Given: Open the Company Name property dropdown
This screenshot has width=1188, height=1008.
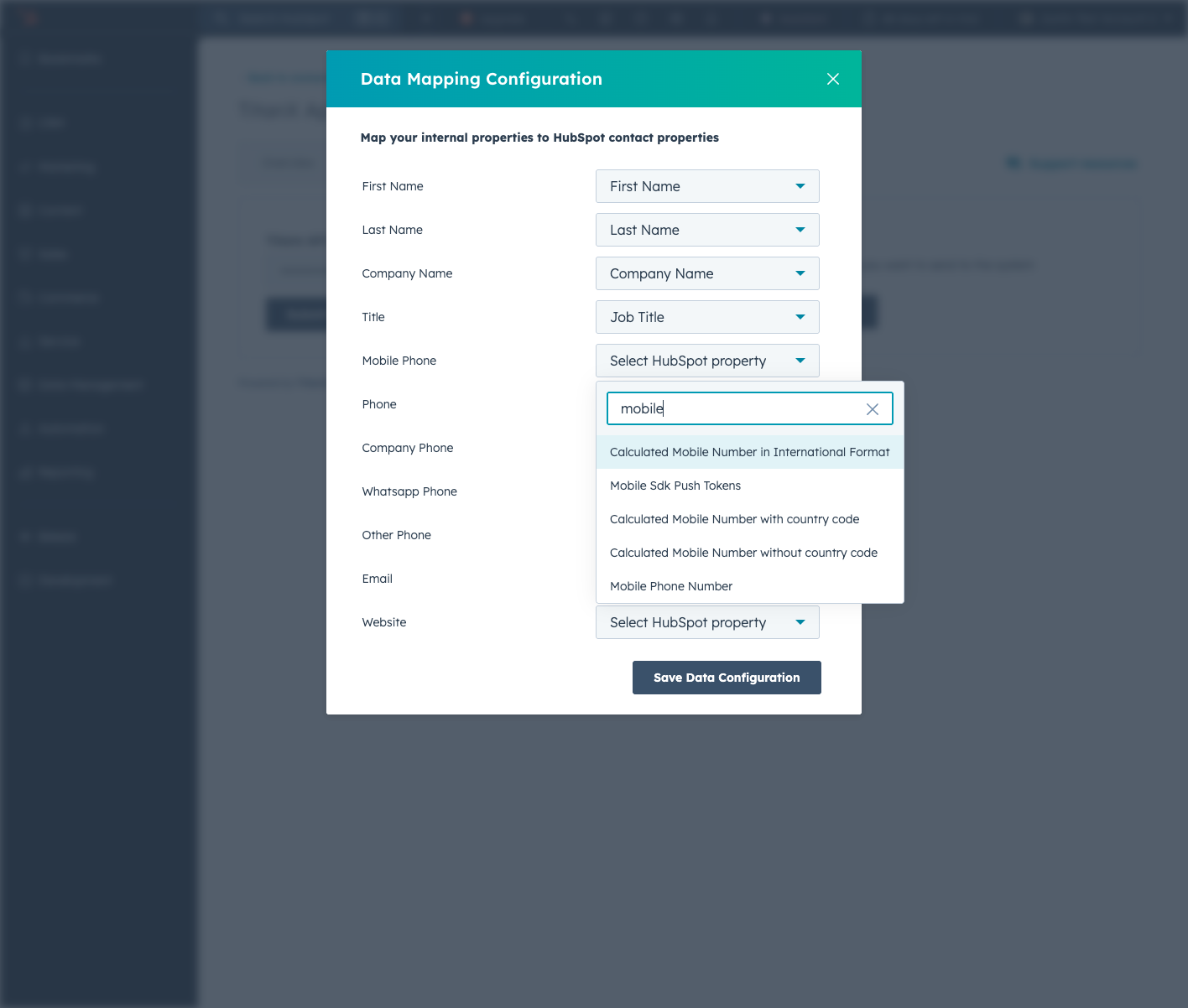Looking at the screenshot, I should 707,273.
